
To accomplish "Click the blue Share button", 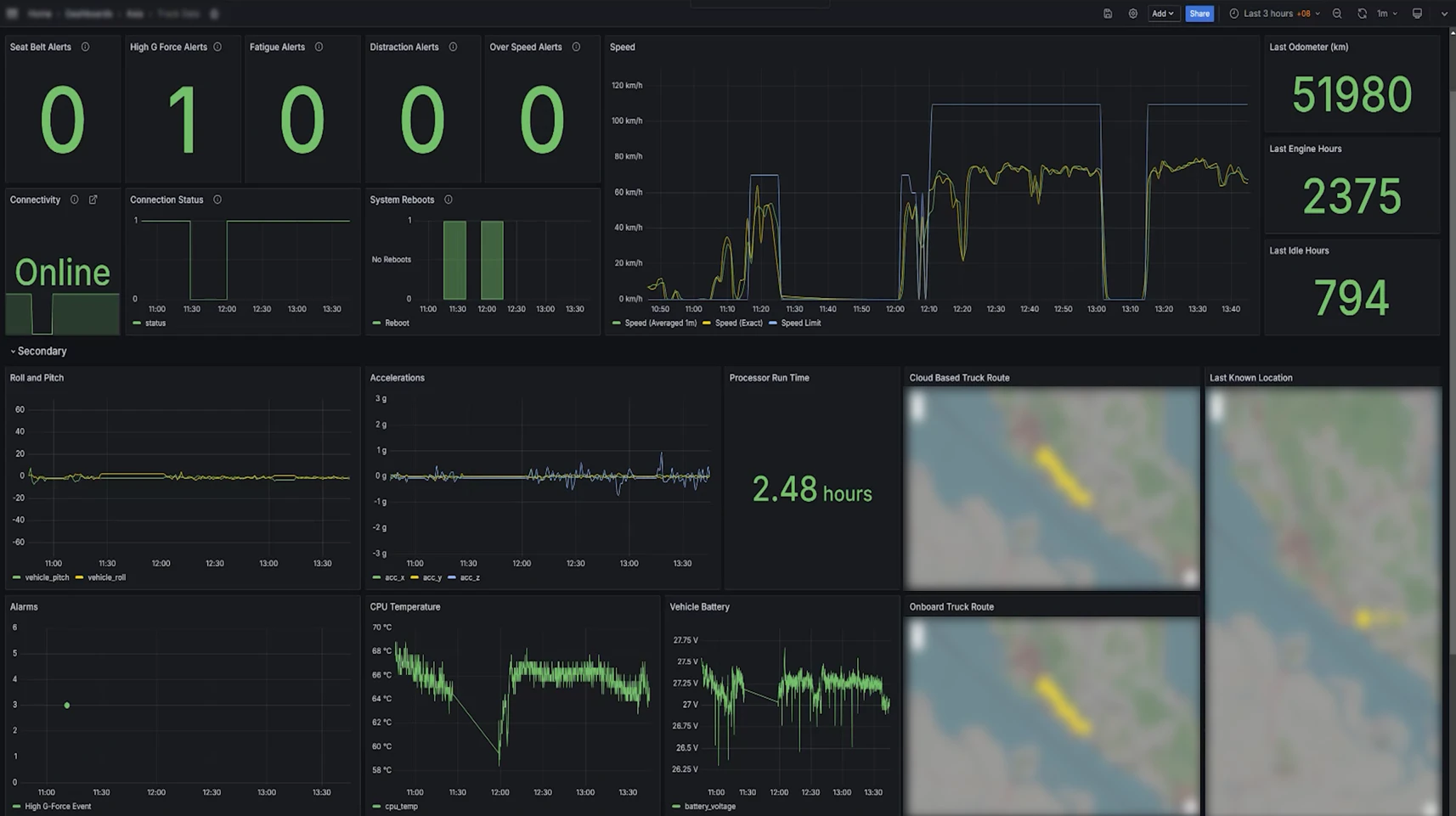I will [x=1199, y=14].
